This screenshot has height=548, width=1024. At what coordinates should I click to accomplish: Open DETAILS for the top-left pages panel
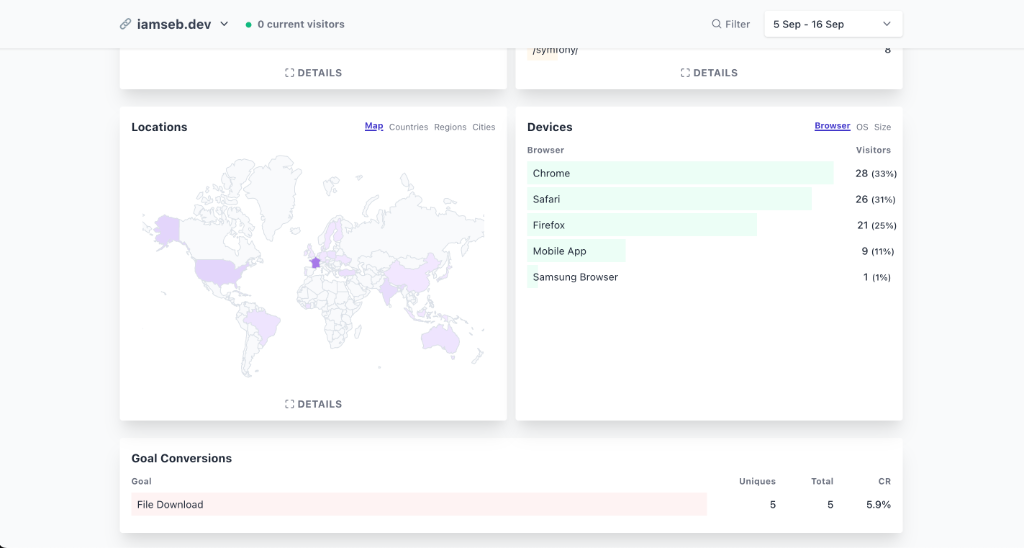(313, 73)
